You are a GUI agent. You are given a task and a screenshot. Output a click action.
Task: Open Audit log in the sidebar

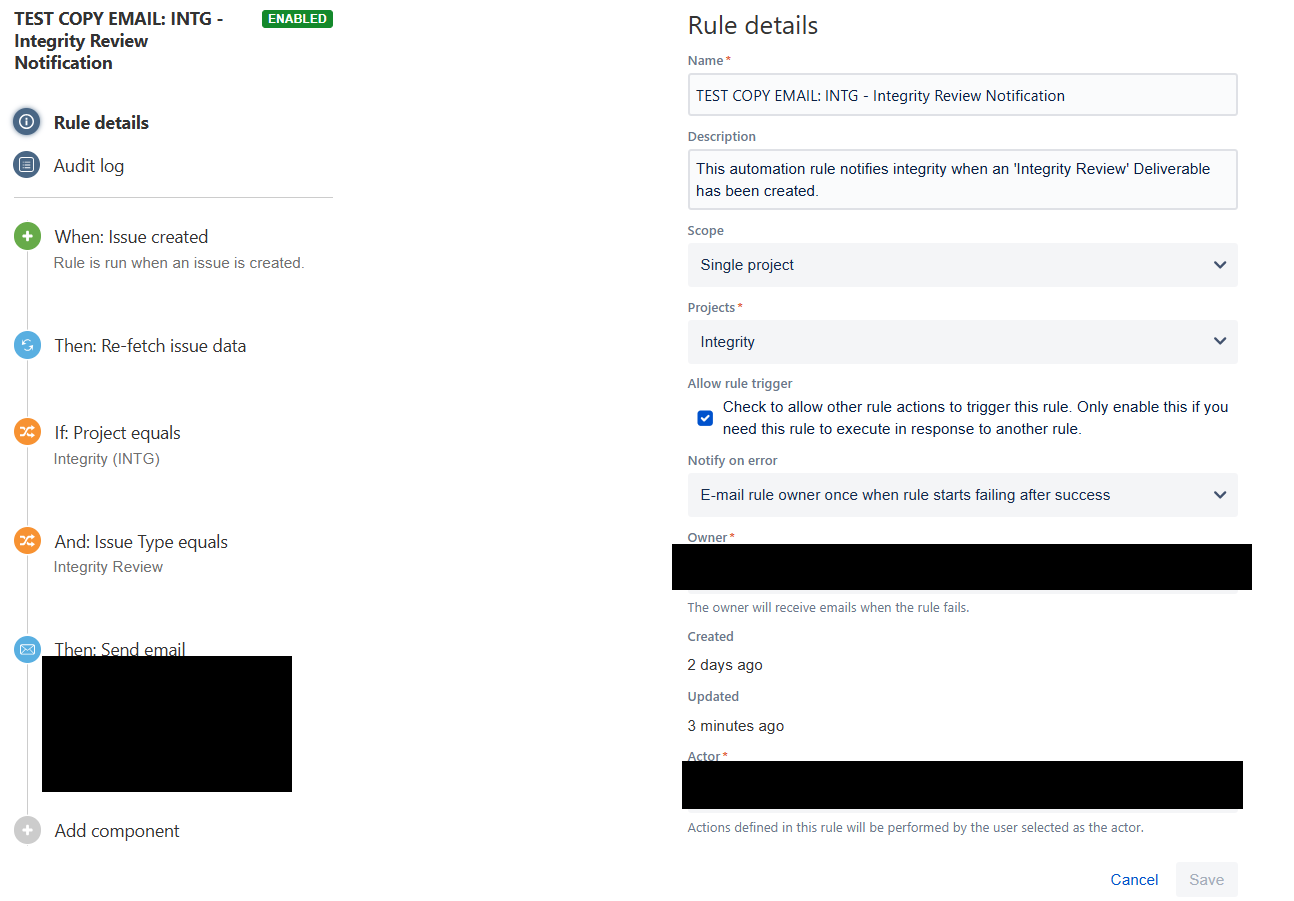pyautogui.click(x=89, y=166)
